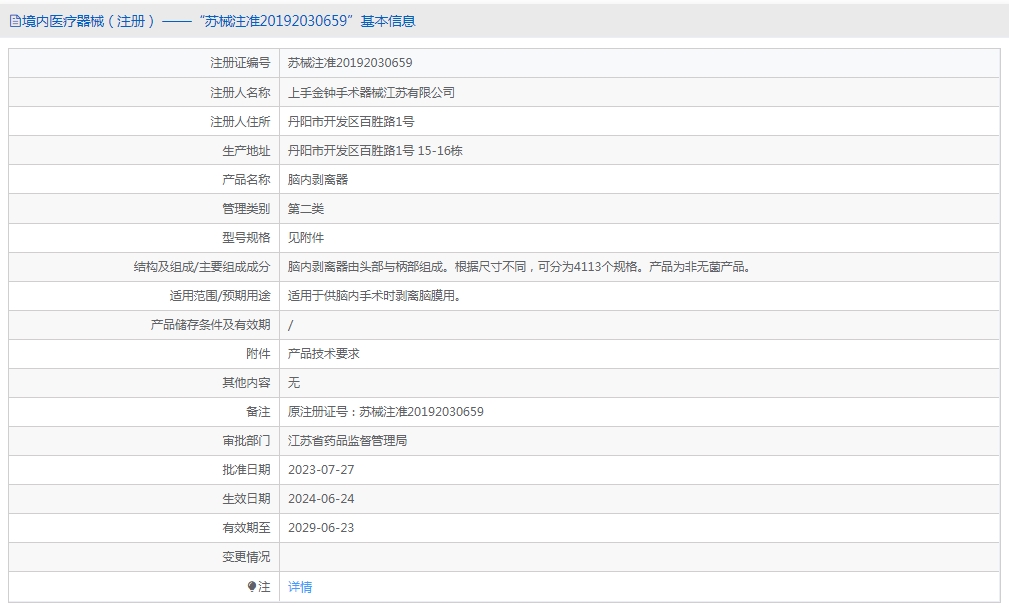Screen dimensions: 1009x612
Task: Click the approving department 江苏省药品监督管理局
Action: pyautogui.click(x=347, y=441)
